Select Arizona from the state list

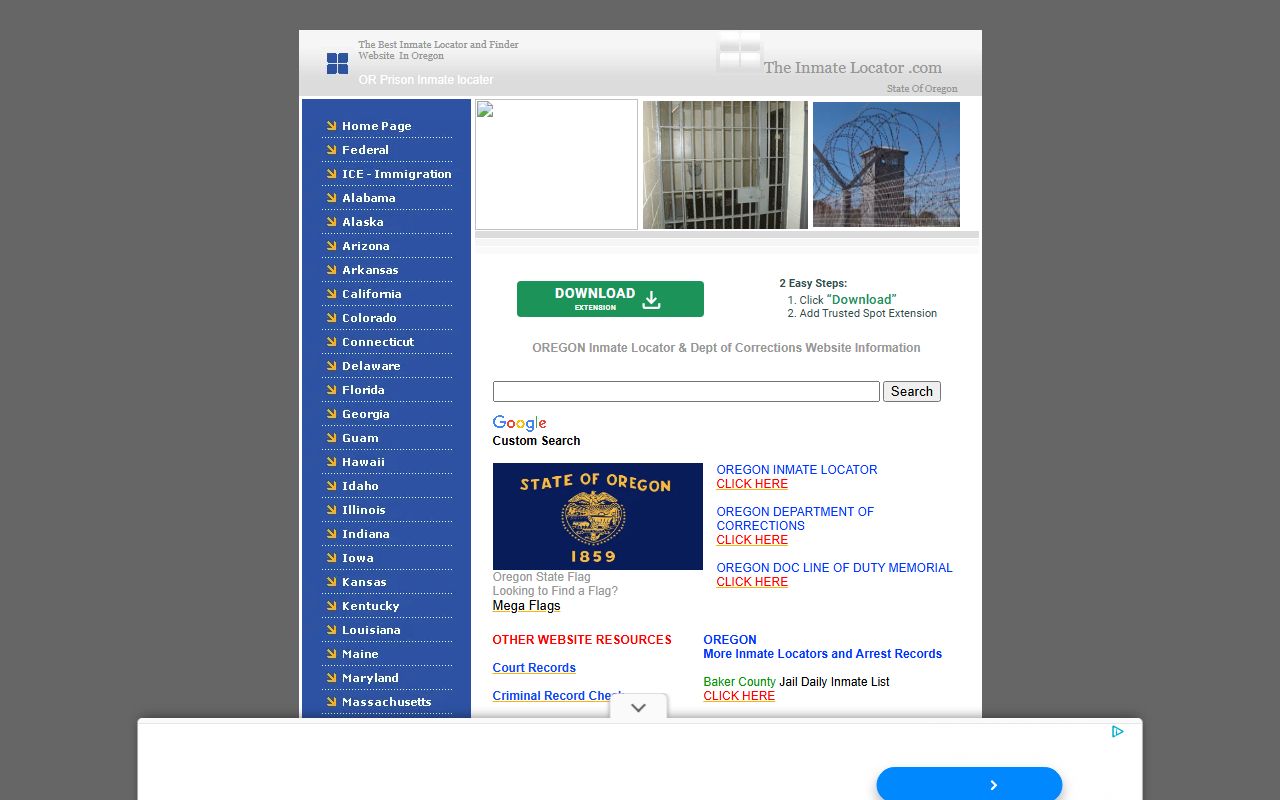pyautogui.click(x=366, y=246)
